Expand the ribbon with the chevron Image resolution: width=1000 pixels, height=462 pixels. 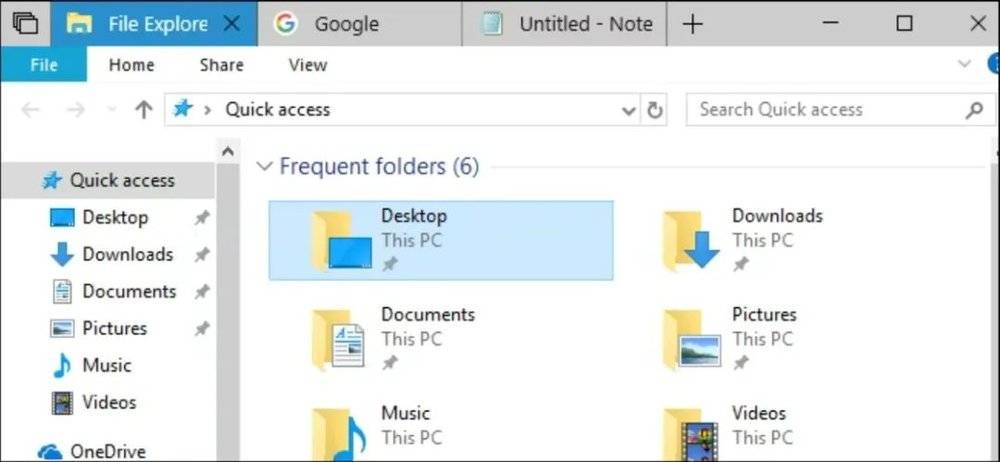click(965, 64)
